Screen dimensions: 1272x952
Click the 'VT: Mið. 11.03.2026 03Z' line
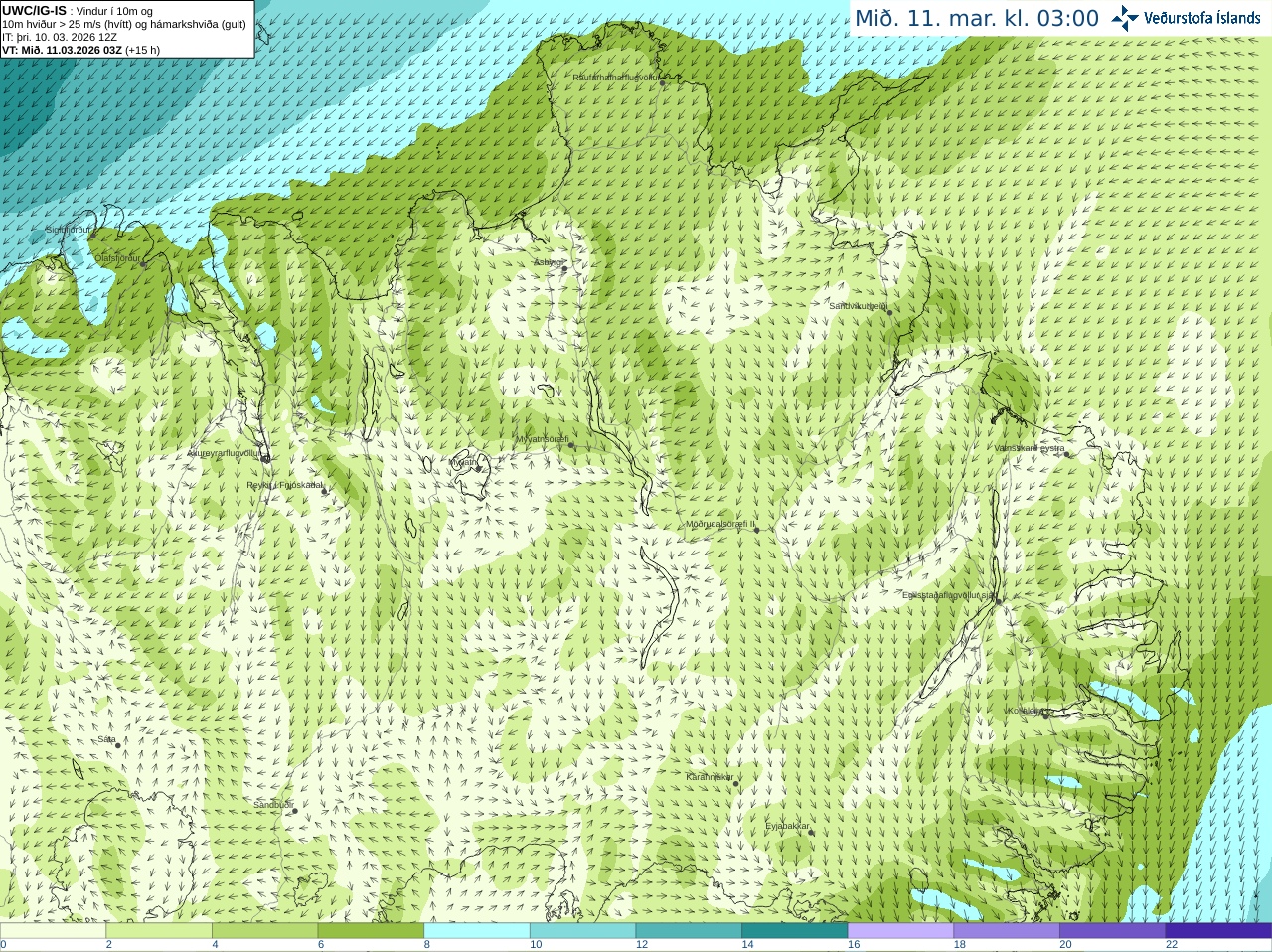(x=62, y=50)
